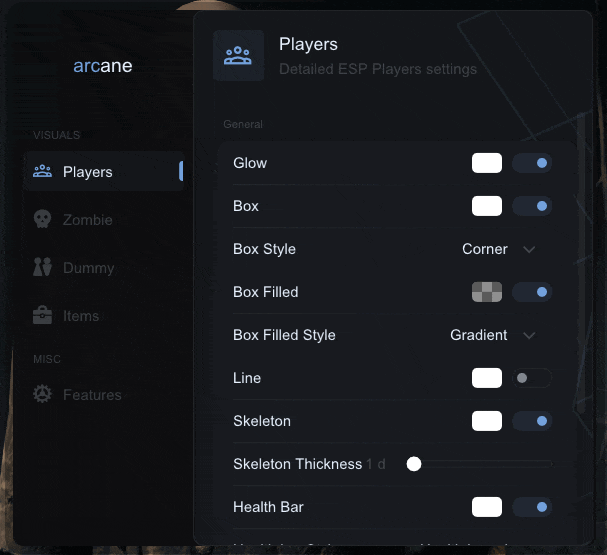This screenshot has height=555, width=607.
Task: Click the Zombie skull icon
Action: 43,219
